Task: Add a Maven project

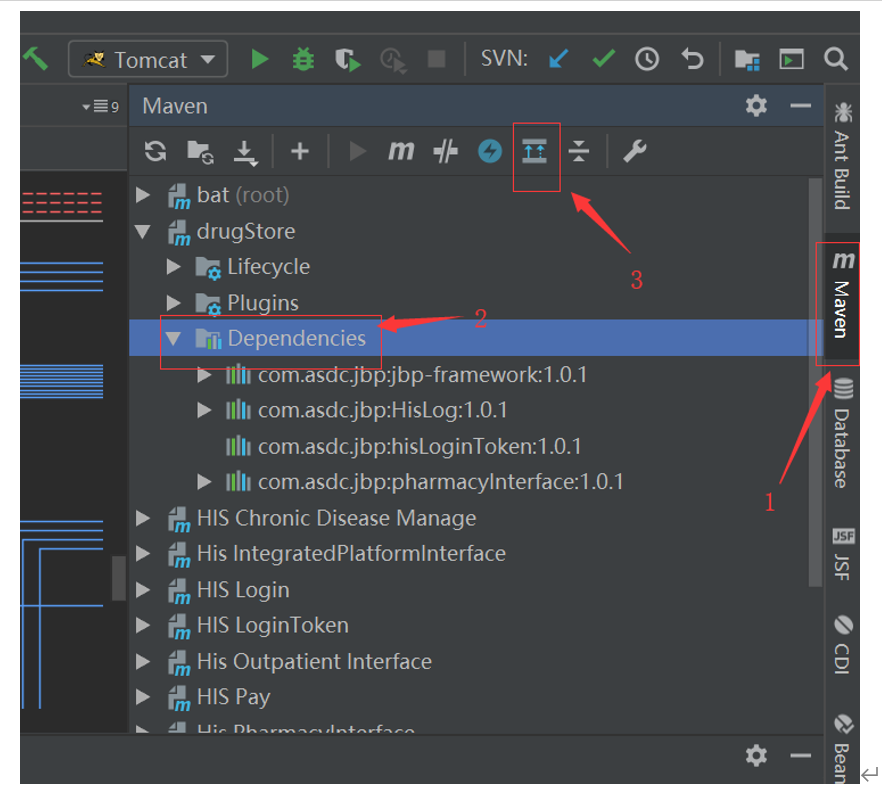Action: 300,151
